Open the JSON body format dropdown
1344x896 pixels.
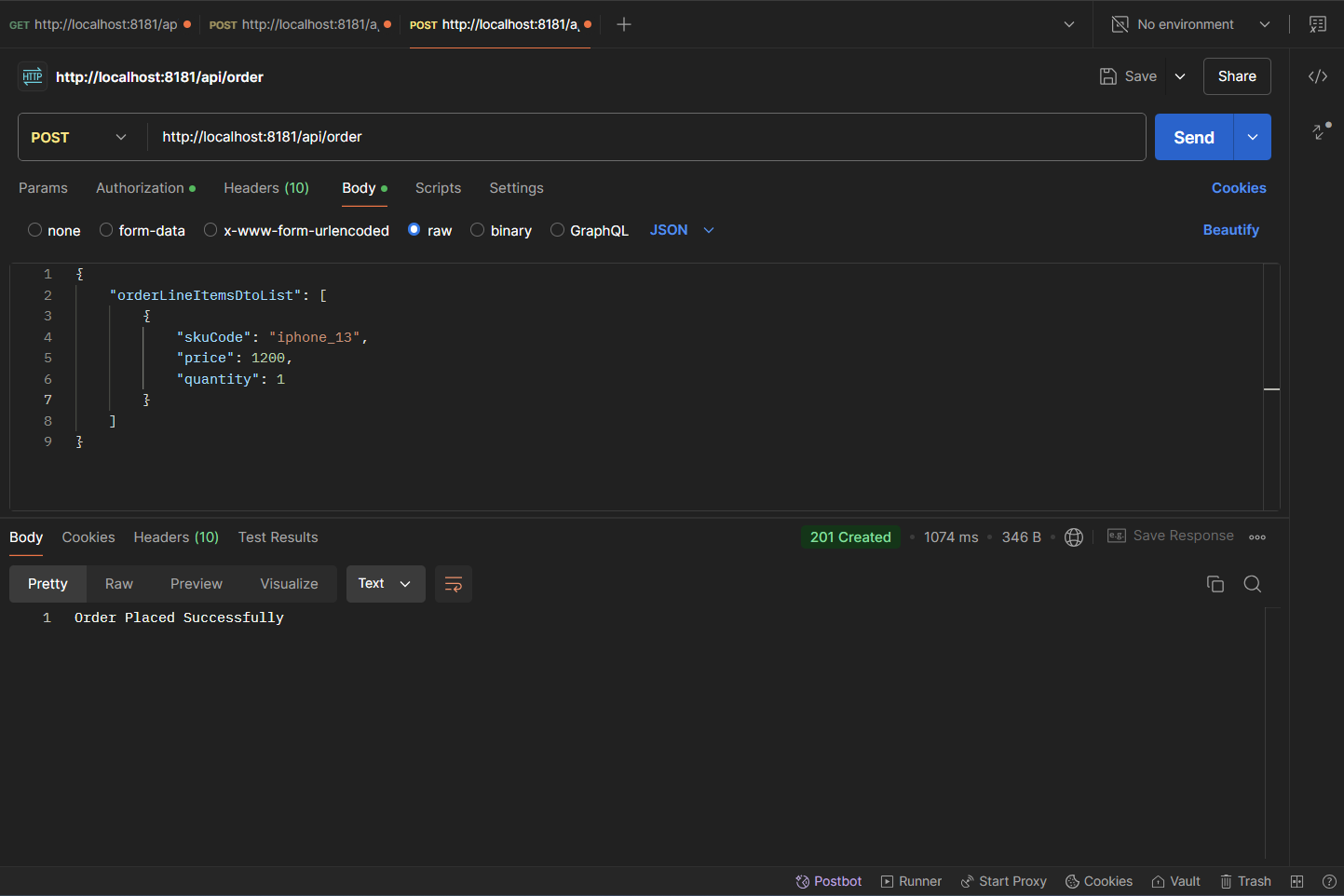coord(681,230)
